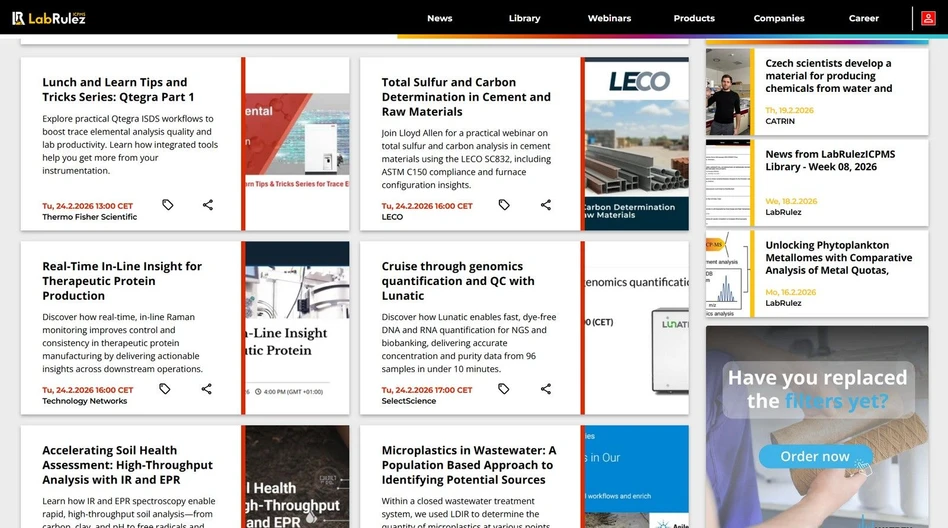Open the Phytoplankton chart thumbnail
948x528 pixels.
click(x=728, y=273)
